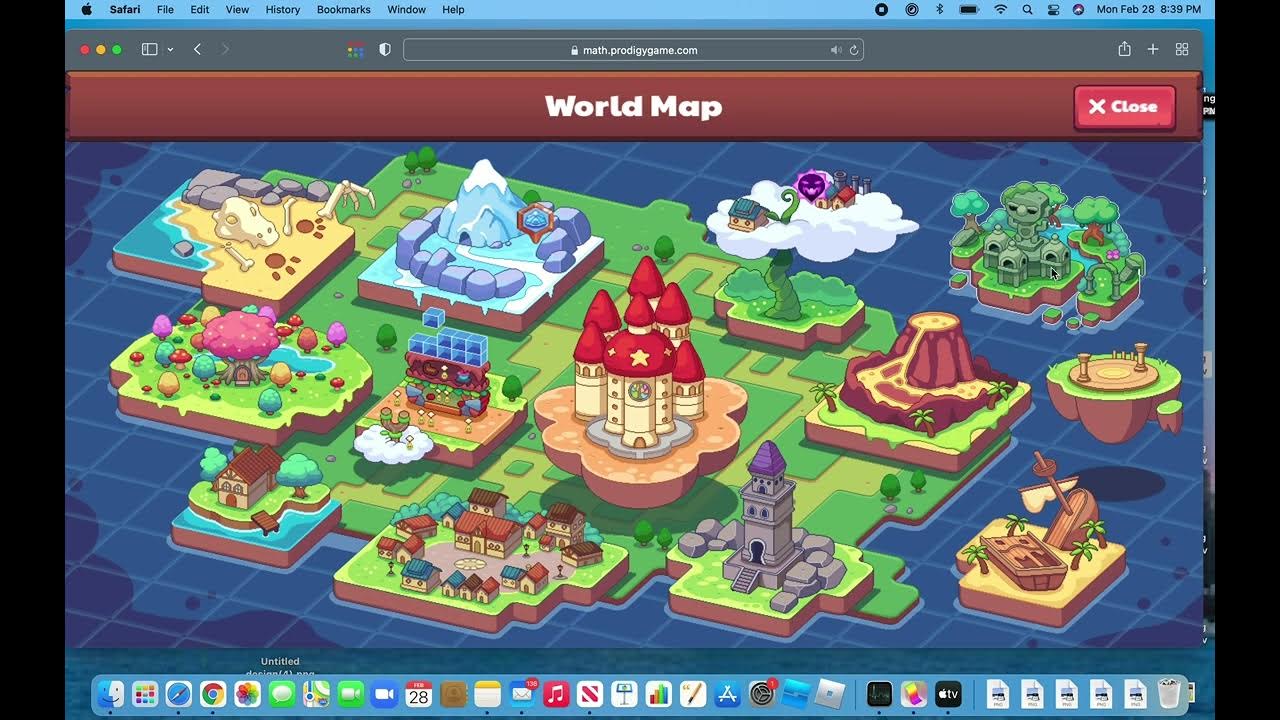Open the Apple menu

pos(86,9)
